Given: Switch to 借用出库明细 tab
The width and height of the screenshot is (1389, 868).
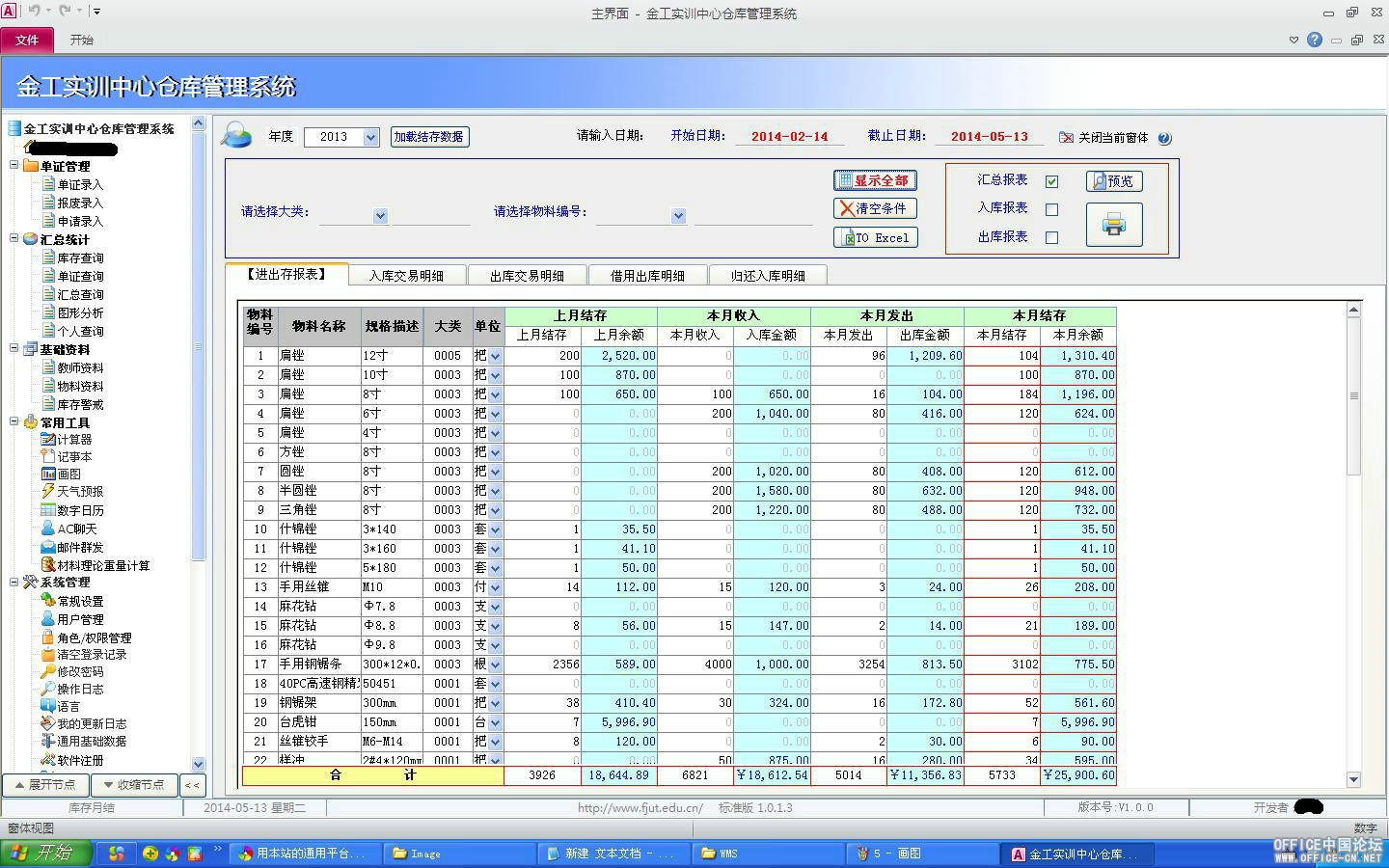Looking at the screenshot, I should coord(647,276).
